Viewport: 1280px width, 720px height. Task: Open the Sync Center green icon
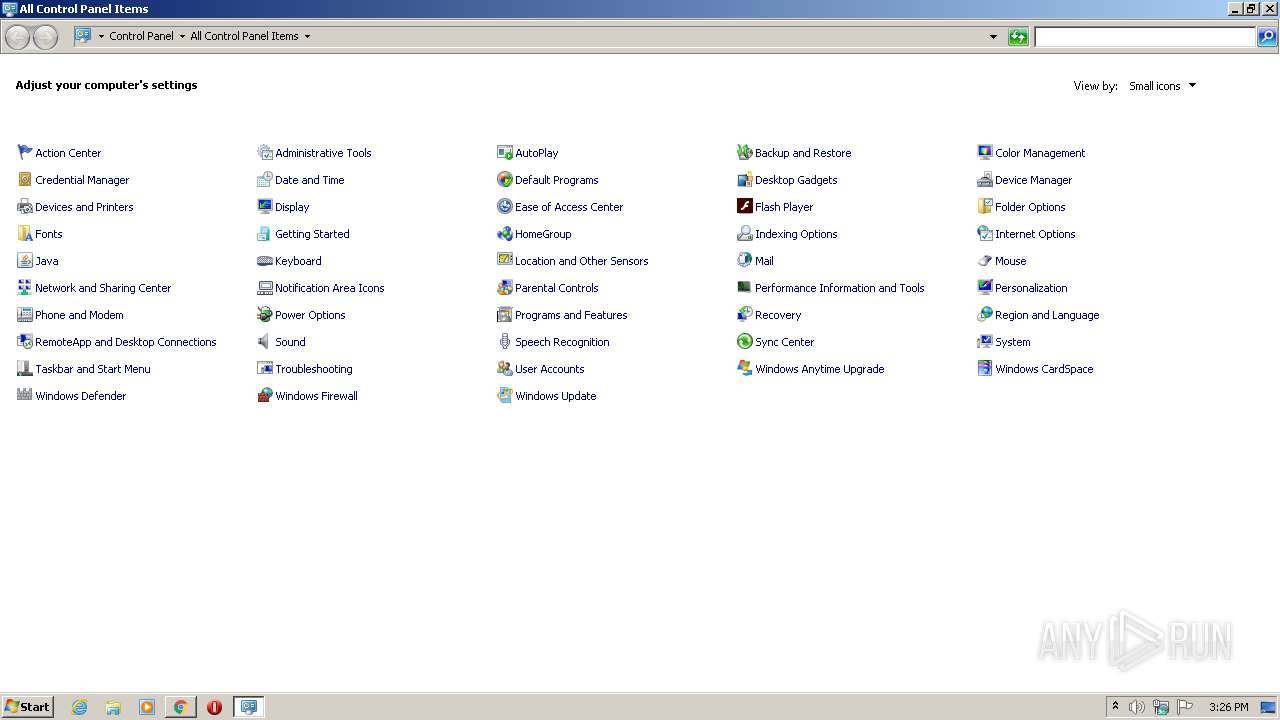click(745, 341)
